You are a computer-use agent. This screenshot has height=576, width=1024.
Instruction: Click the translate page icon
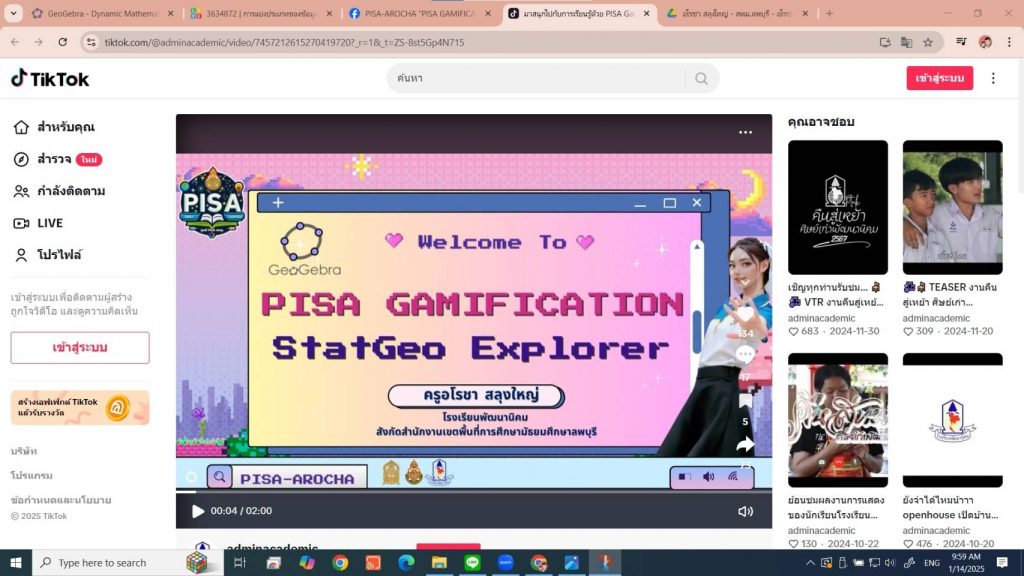[x=906, y=42]
